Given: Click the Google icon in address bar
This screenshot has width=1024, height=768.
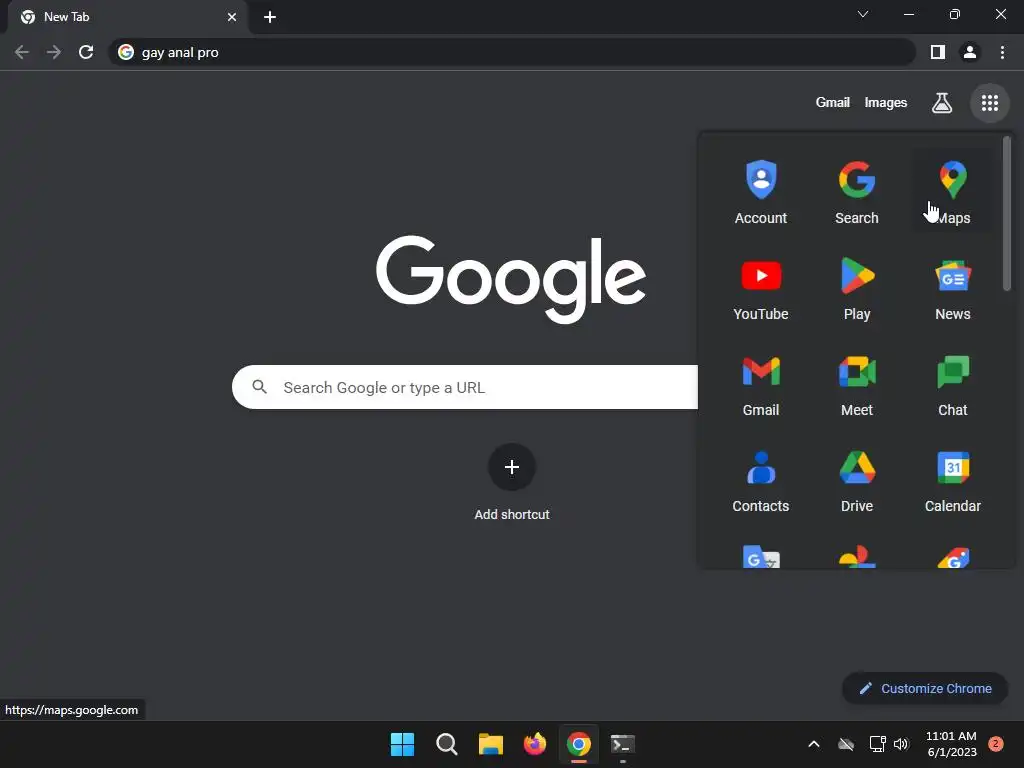Looking at the screenshot, I should click(x=125, y=52).
